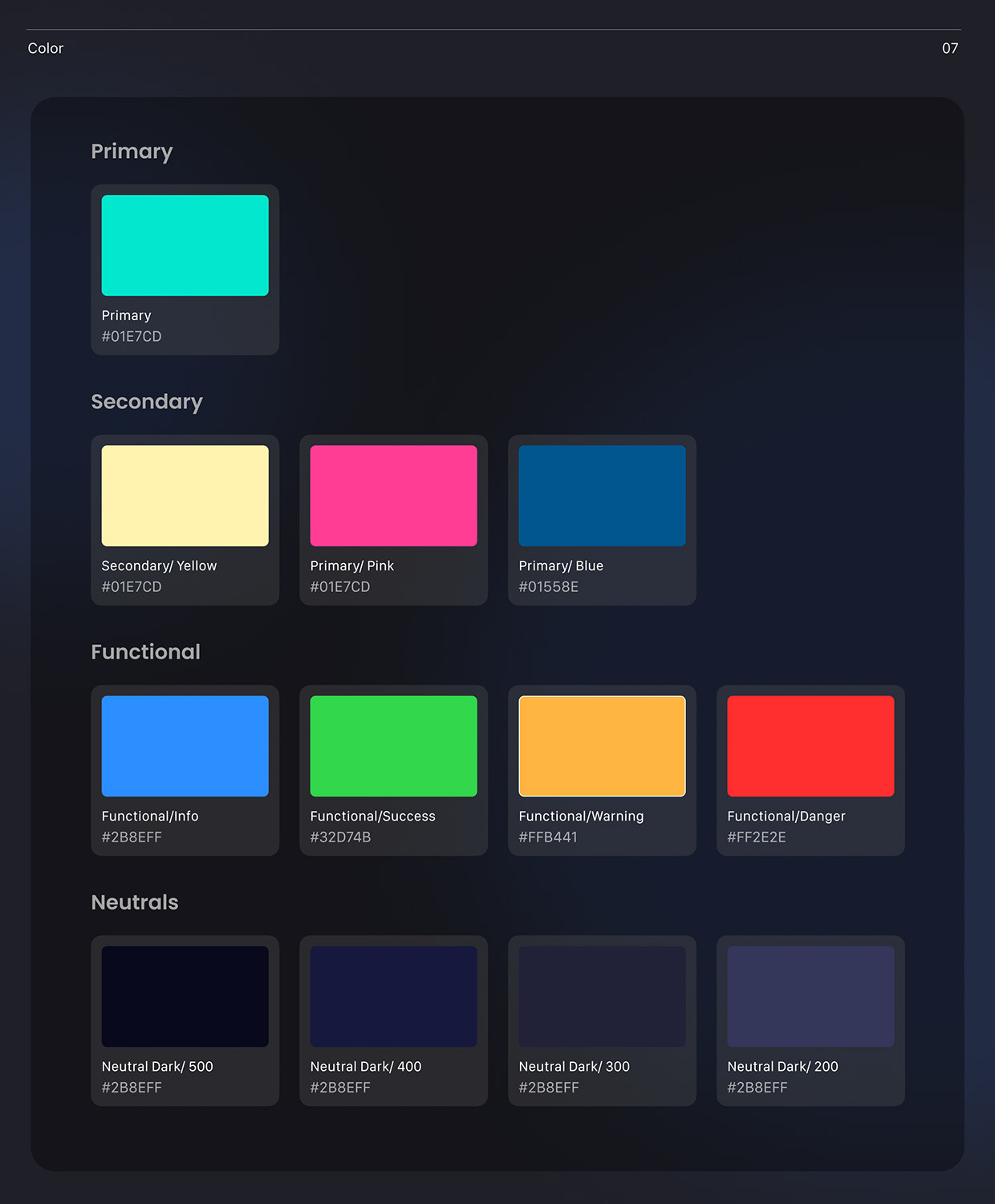This screenshot has width=995, height=1204.
Task: Click the Neutral Dark/ 500 label text
Action: point(157,1066)
